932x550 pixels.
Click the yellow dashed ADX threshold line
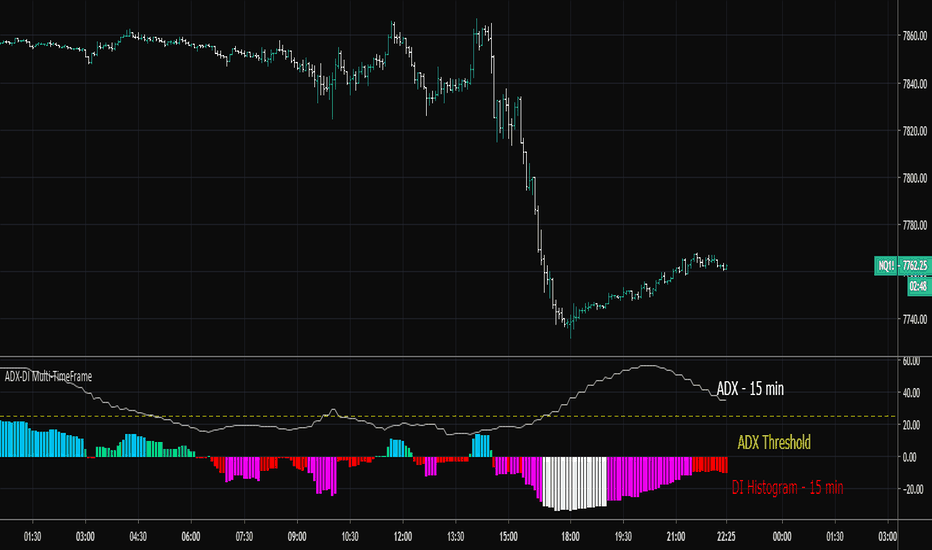448,416
